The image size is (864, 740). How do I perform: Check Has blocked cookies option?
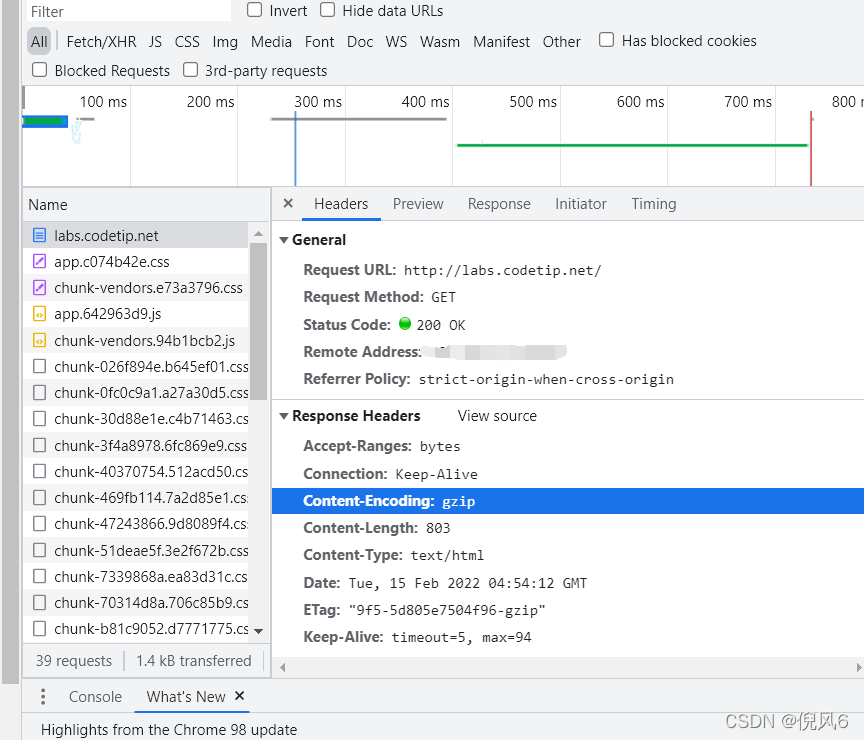click(606, 40)
